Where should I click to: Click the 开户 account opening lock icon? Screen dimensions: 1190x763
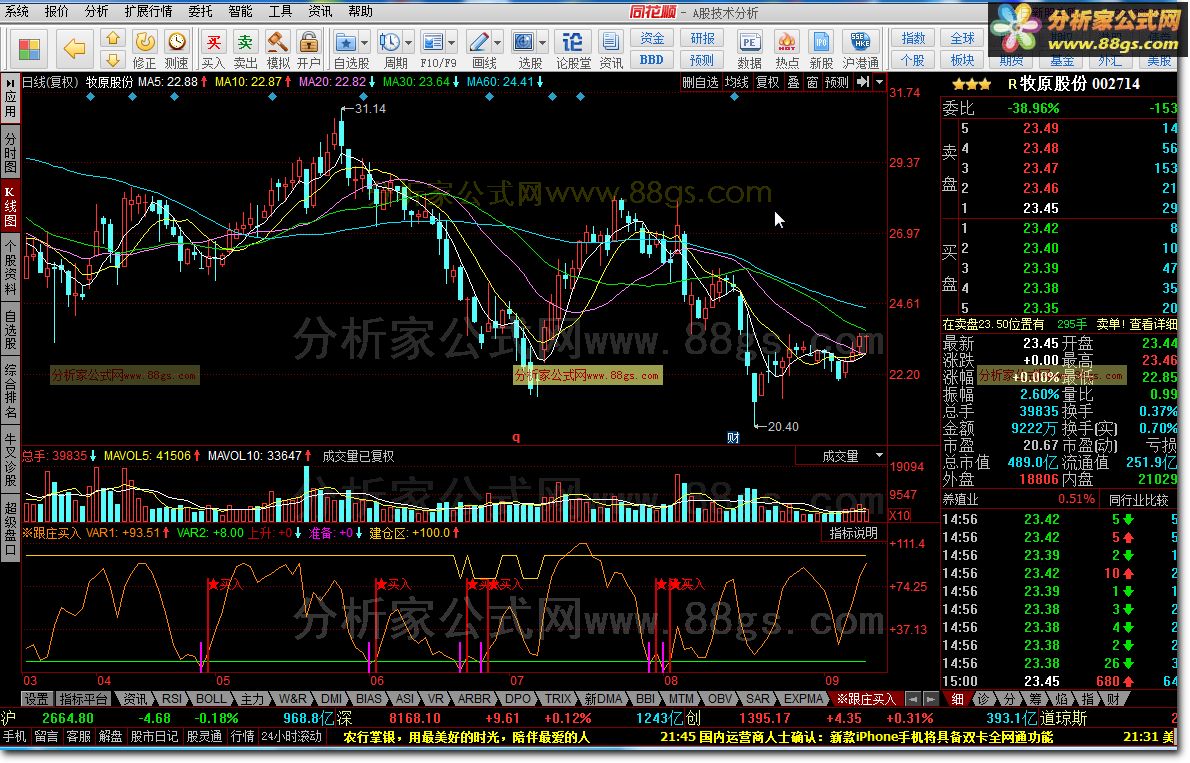(x=308, y=50)
